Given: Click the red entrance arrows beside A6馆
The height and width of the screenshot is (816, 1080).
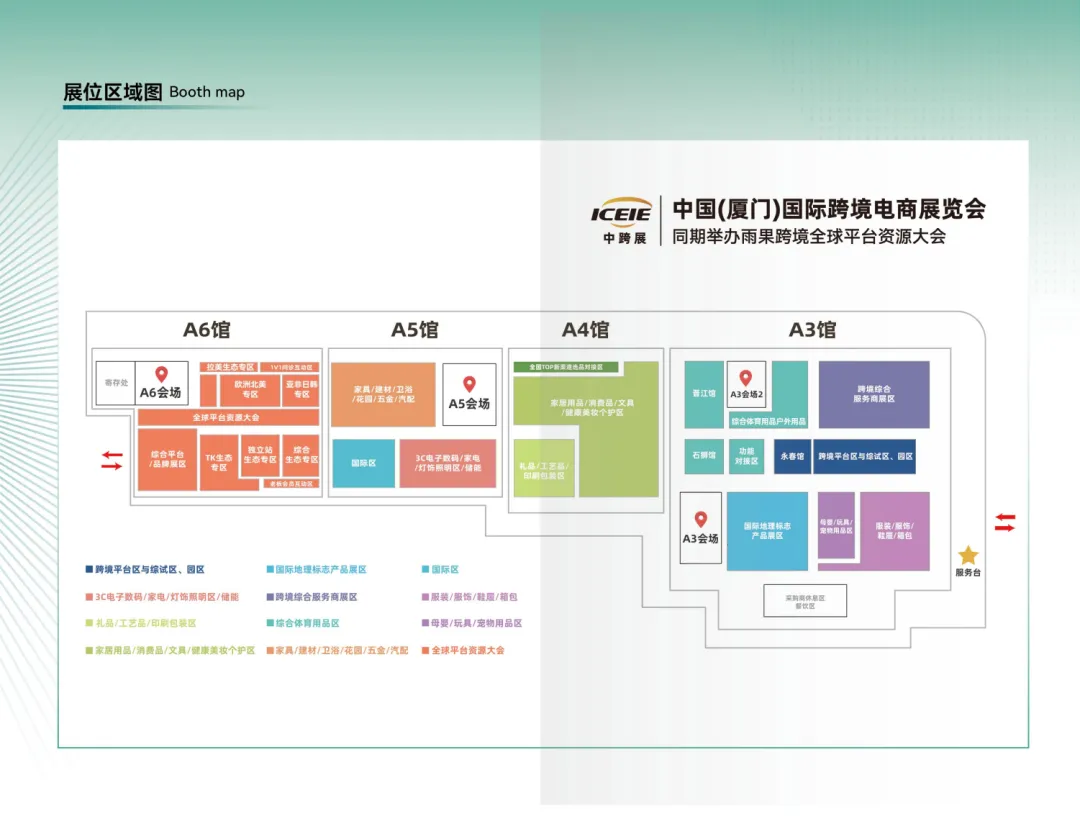Looking at the screenshot, I should tap(112, 461).
